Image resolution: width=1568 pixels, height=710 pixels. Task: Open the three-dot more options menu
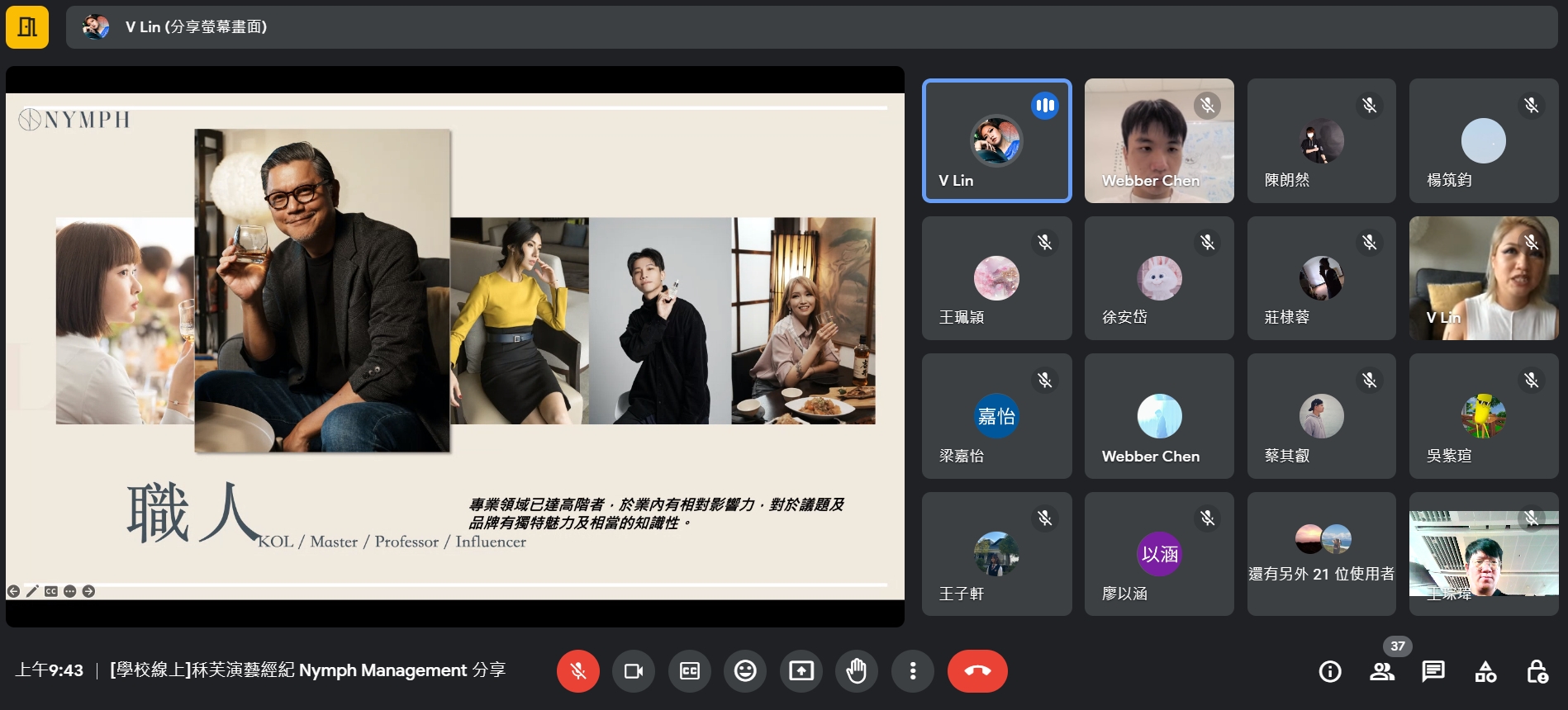tap(913, 671)
